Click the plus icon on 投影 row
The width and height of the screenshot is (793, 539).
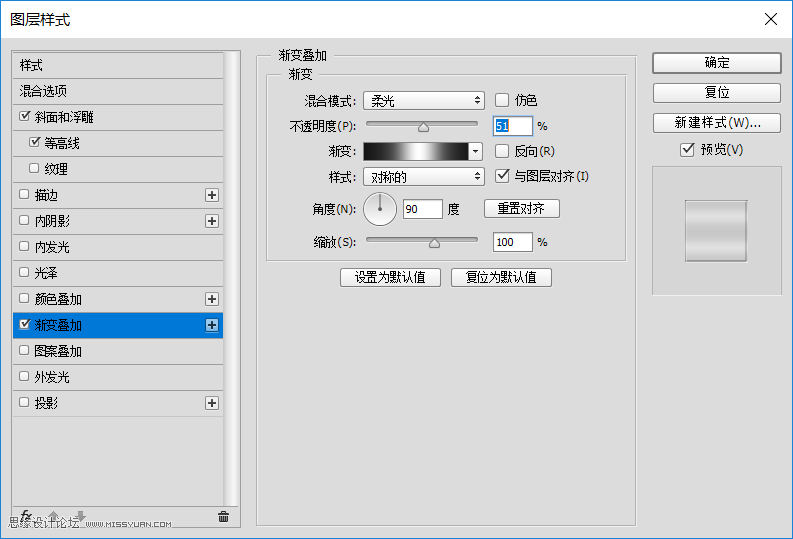(x=211, y=403)
